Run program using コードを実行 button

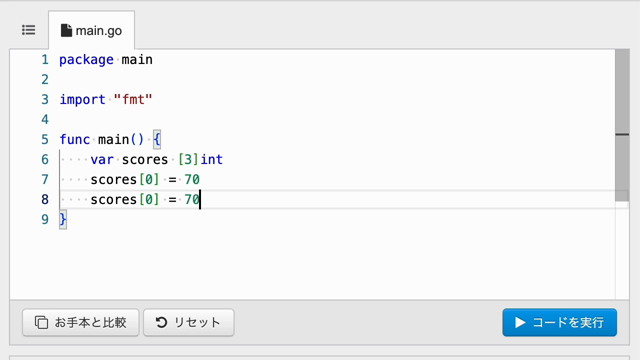(560, 322)
